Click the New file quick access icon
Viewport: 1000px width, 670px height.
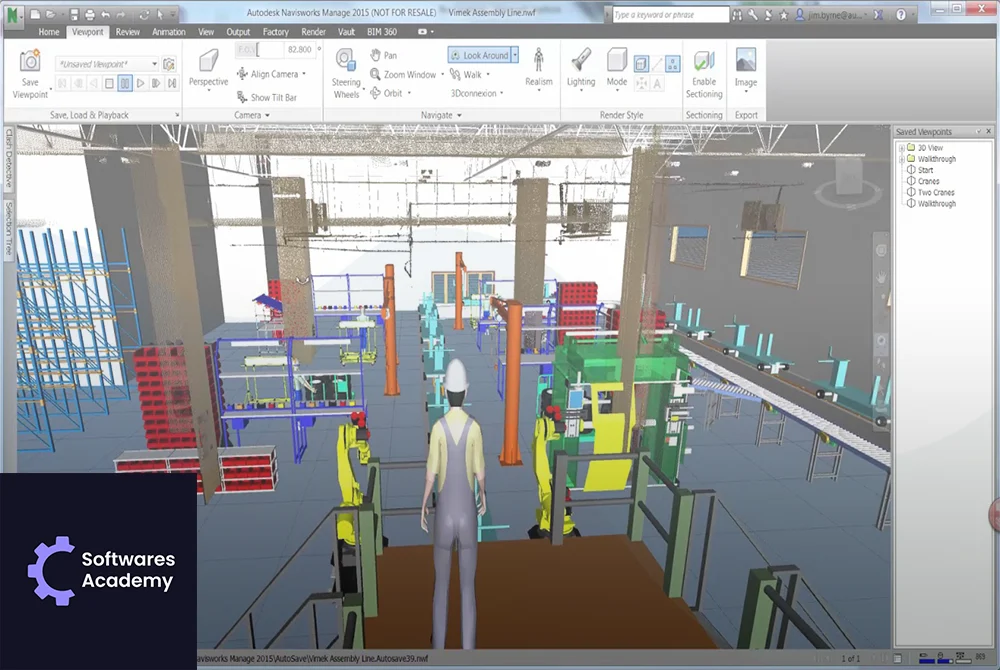tap(36, 14)
